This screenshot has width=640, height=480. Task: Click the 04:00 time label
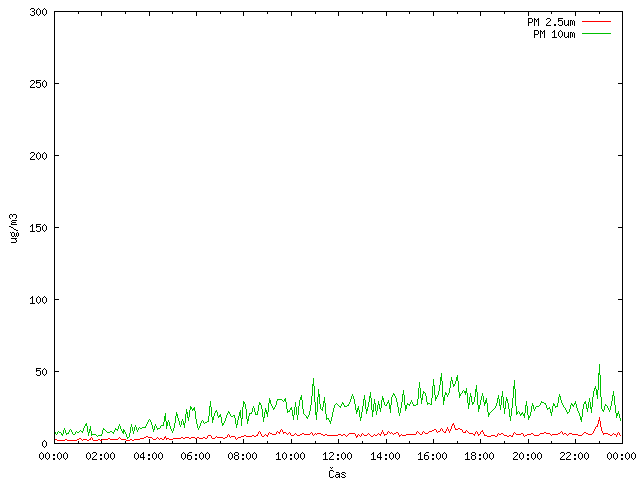pos(148,456)
